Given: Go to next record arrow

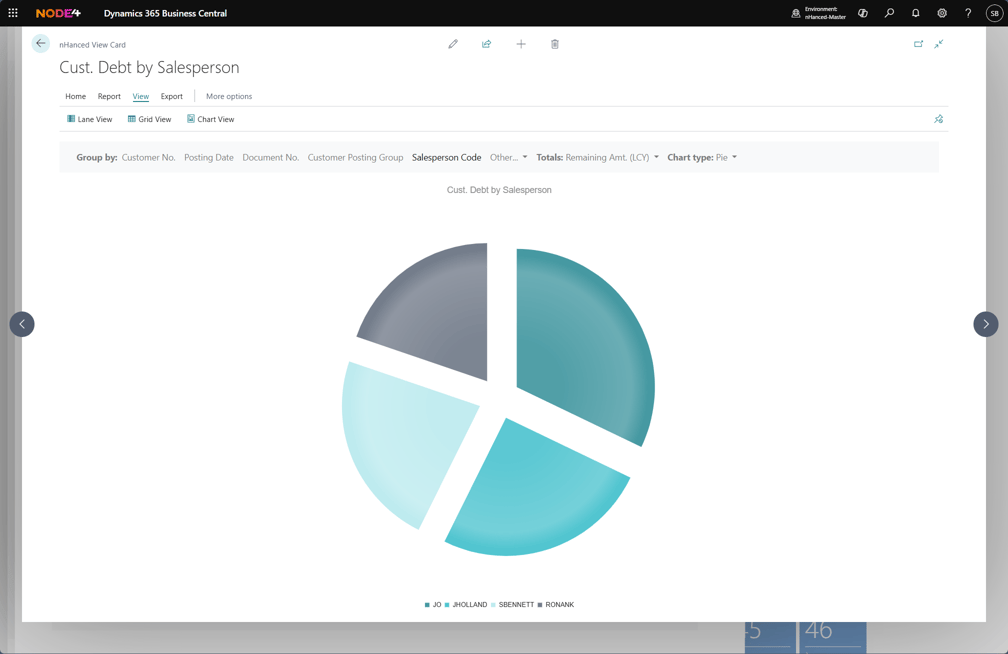Looking at the screenshot, I should coord(986,324).
